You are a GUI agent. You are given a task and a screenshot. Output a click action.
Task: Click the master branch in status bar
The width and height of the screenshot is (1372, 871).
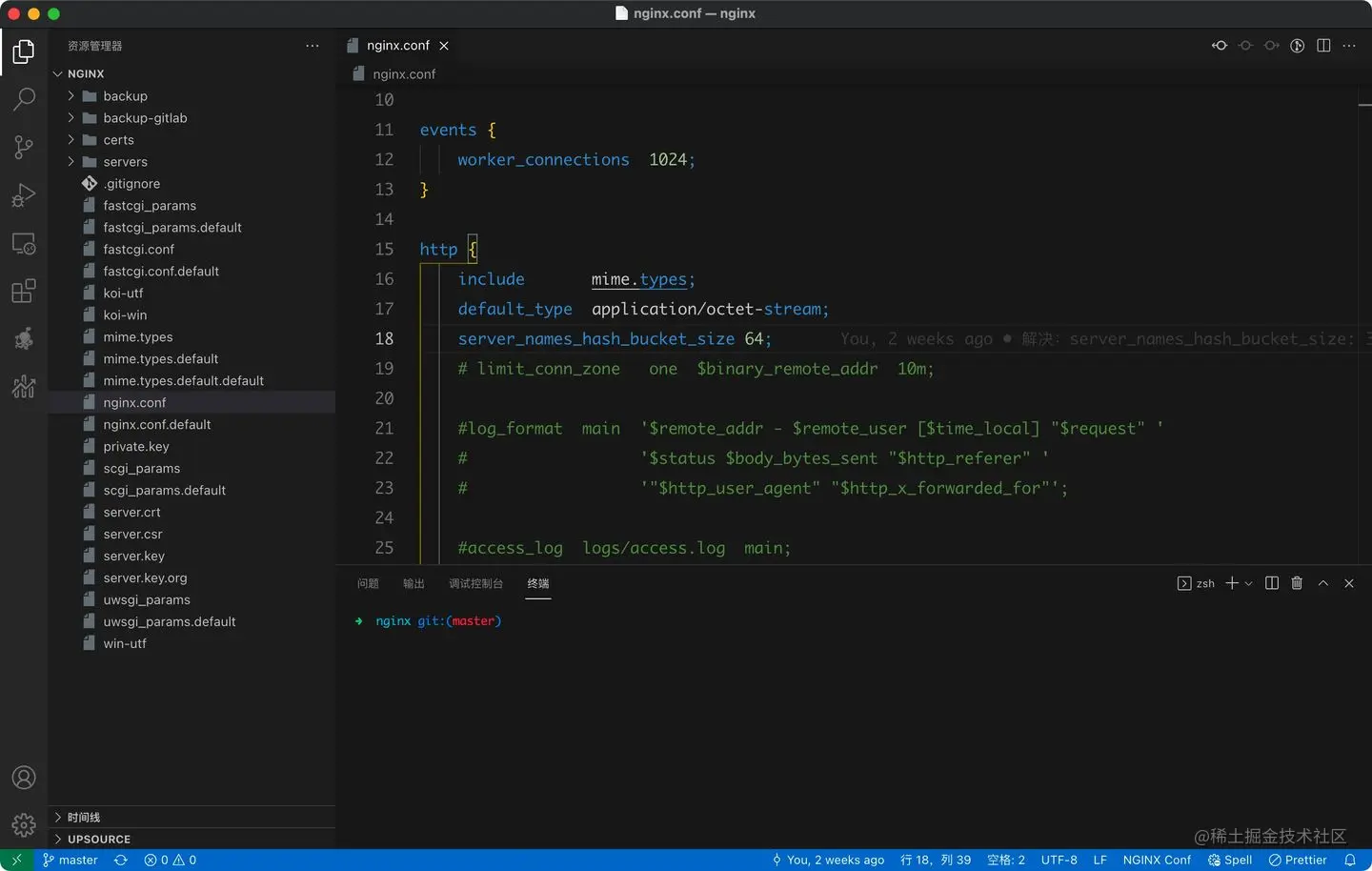71,860
